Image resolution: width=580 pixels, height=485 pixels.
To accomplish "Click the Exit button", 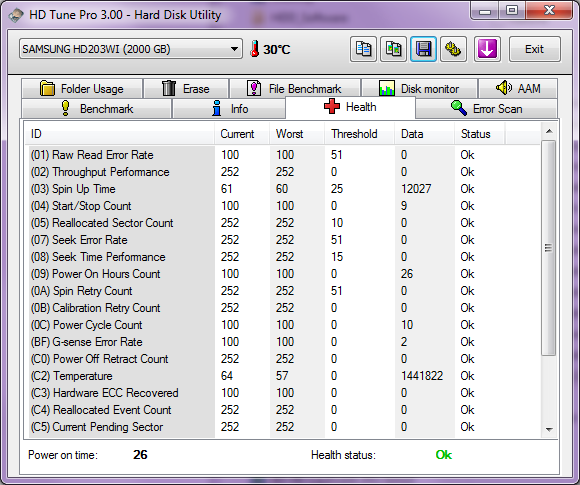I will pos(535,49).
